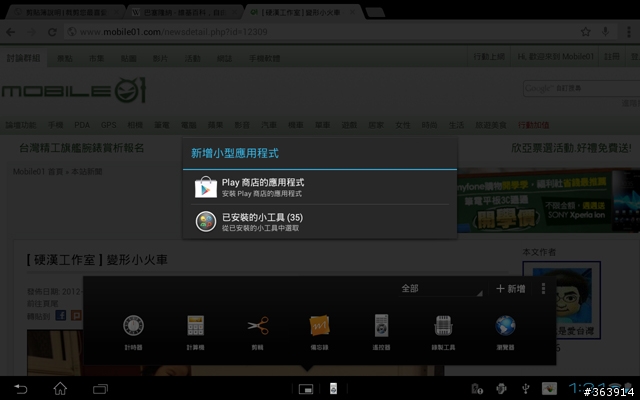Click the Mobile01 site logo

tap(74, 90)
